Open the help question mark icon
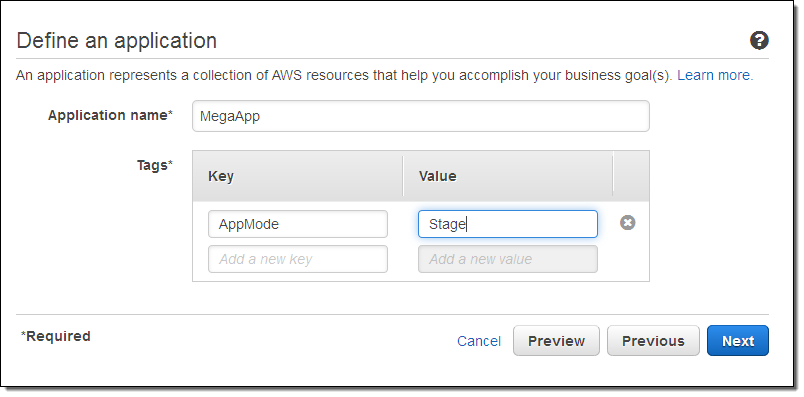This screenshot has height=397, width=804. 759,40
